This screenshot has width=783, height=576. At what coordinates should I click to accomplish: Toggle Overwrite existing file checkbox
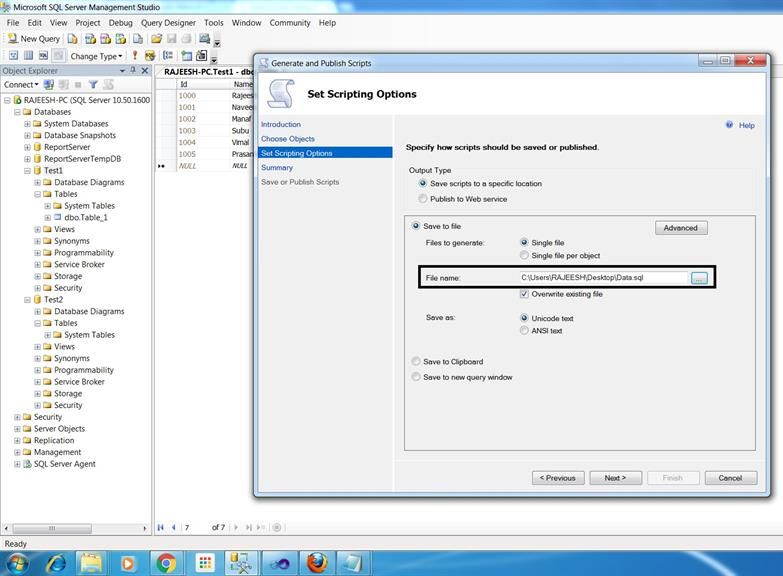click(x=524, y=294)
